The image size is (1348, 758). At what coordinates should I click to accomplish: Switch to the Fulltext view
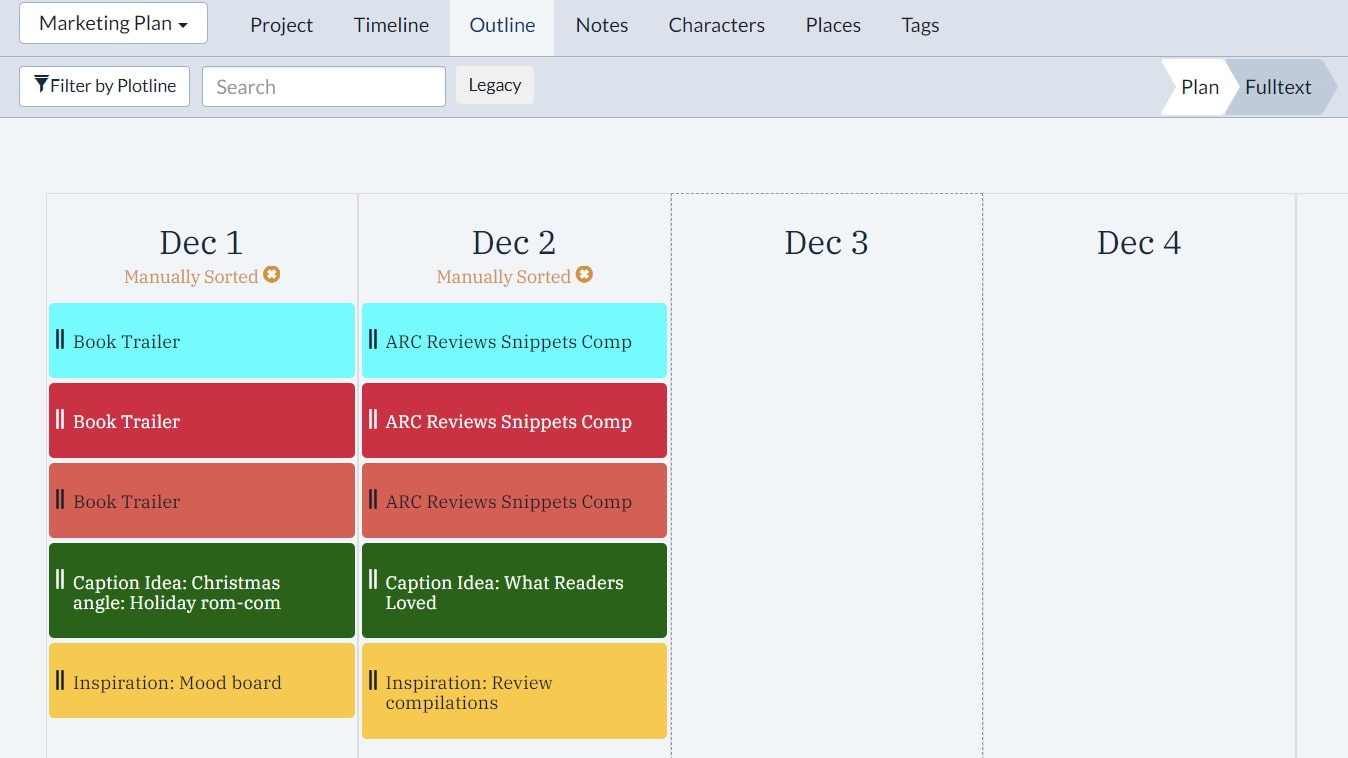click(1278, 87)
